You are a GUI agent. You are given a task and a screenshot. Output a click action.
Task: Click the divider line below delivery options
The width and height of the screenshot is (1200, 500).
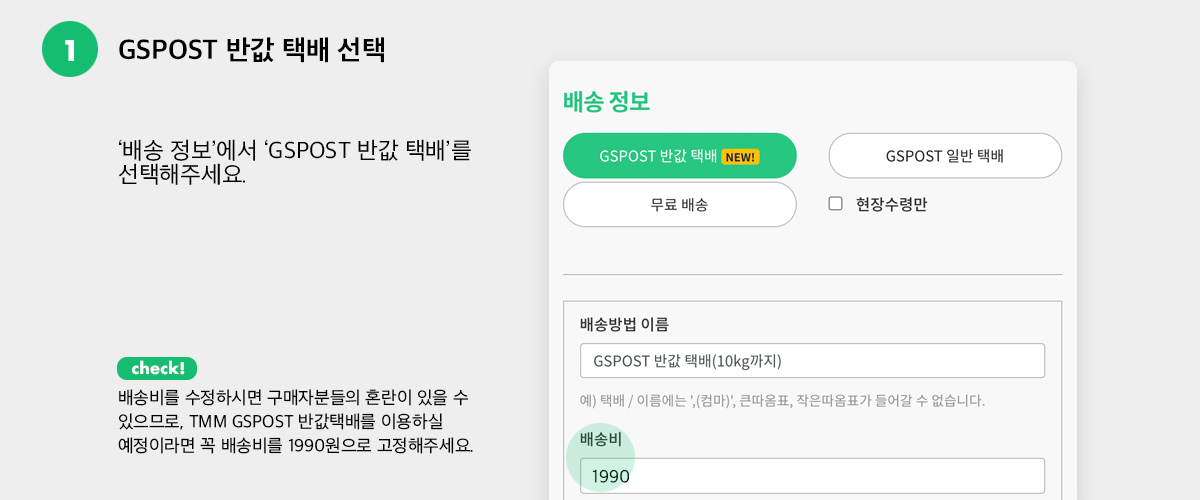(812, 274)
